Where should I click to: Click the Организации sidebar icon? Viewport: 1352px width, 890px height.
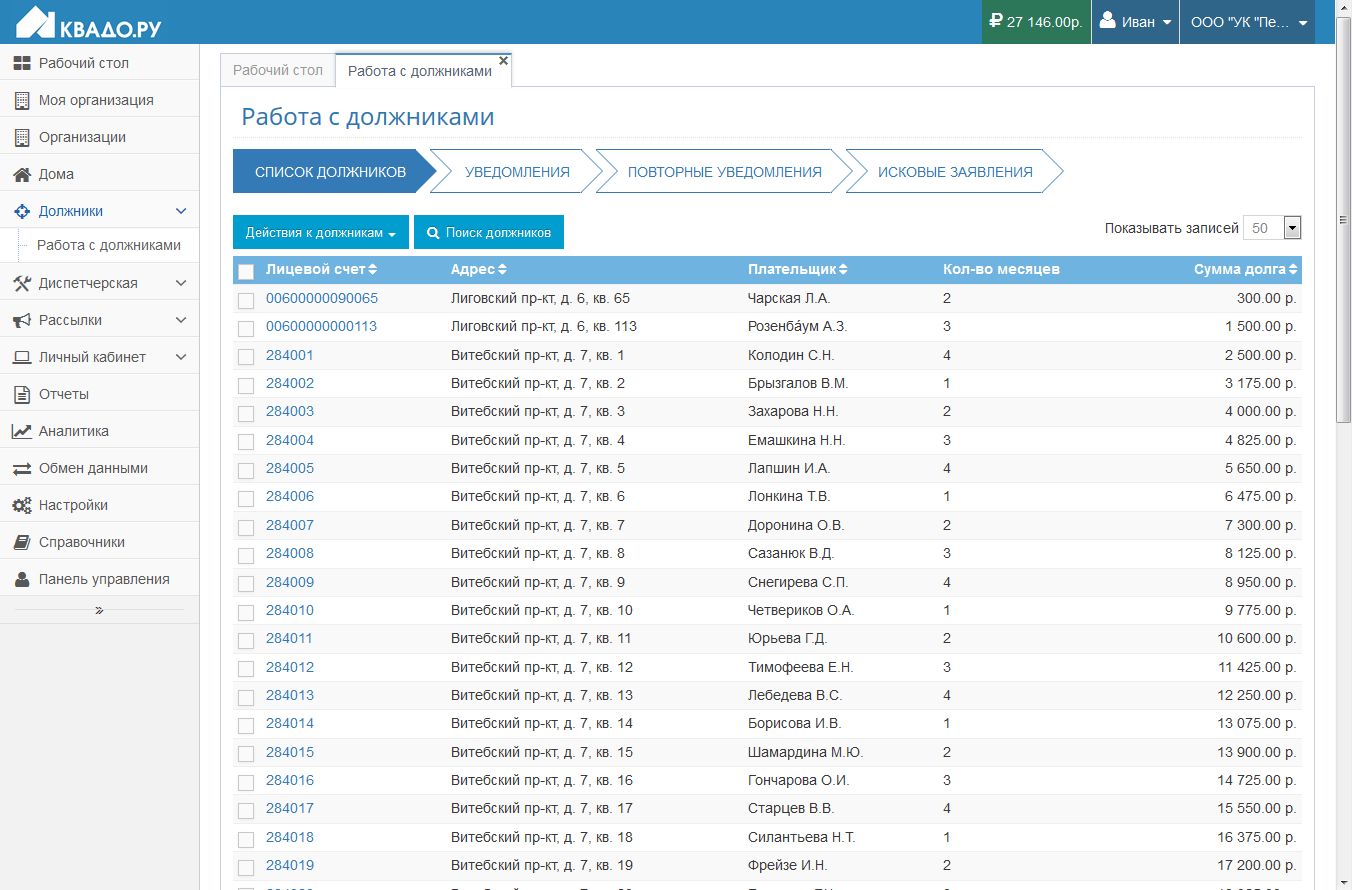pyautogui.click(x=21, y=137)
